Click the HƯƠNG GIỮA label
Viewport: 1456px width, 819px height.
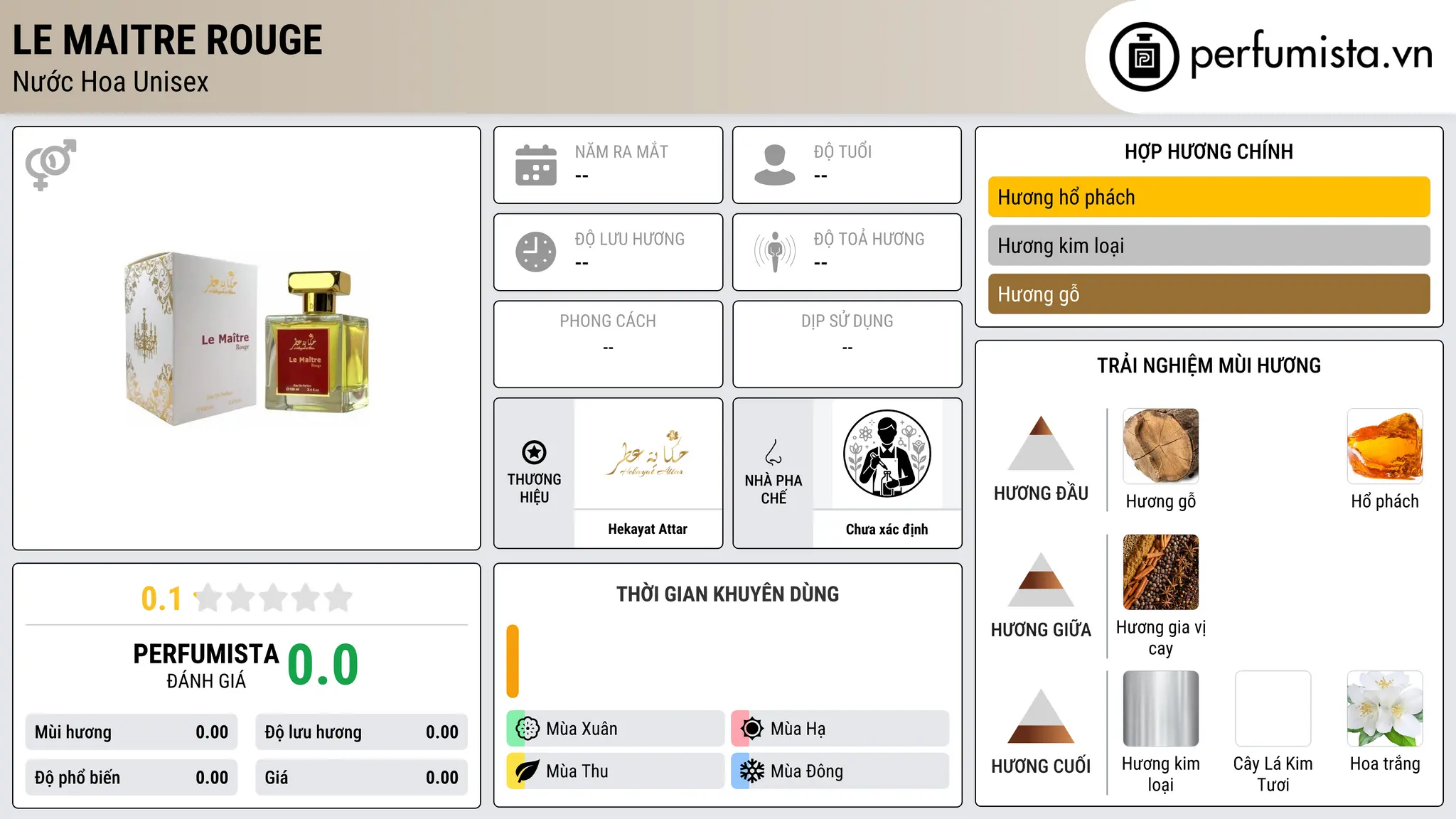[1041, 629]
